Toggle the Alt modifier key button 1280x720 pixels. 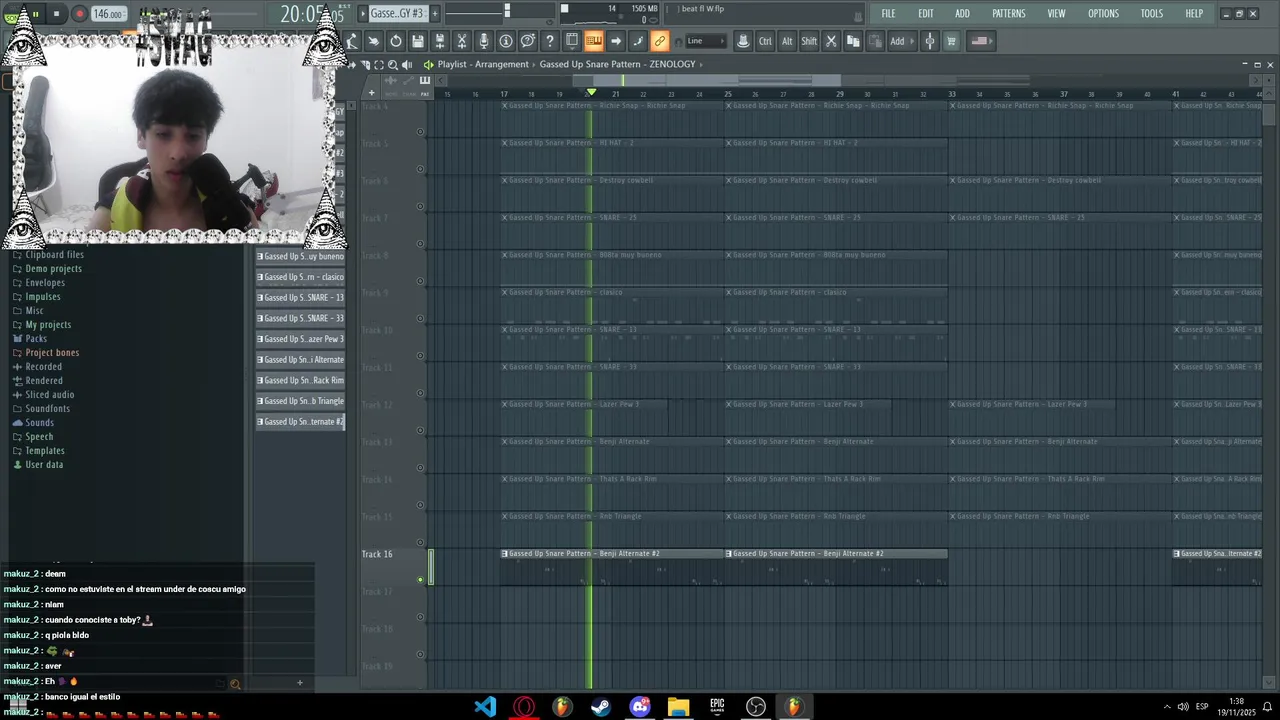[787, 41]
